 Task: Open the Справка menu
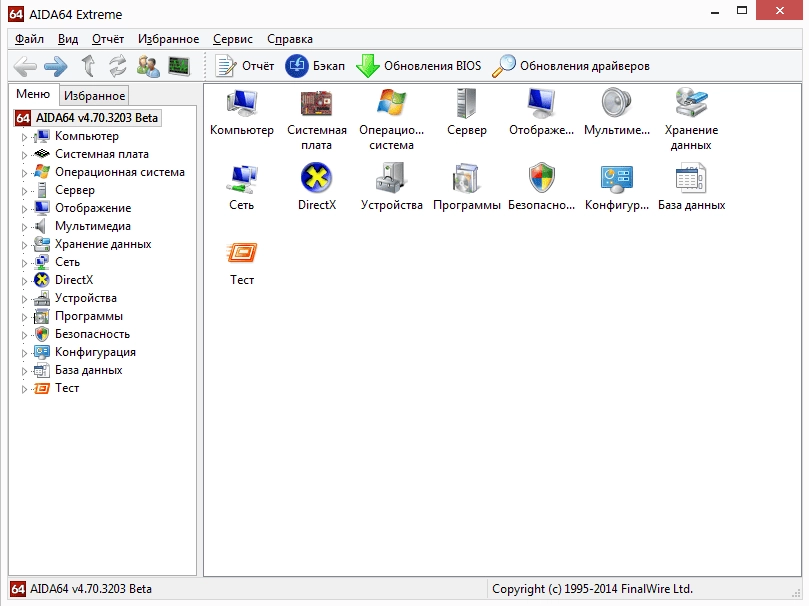289,39
